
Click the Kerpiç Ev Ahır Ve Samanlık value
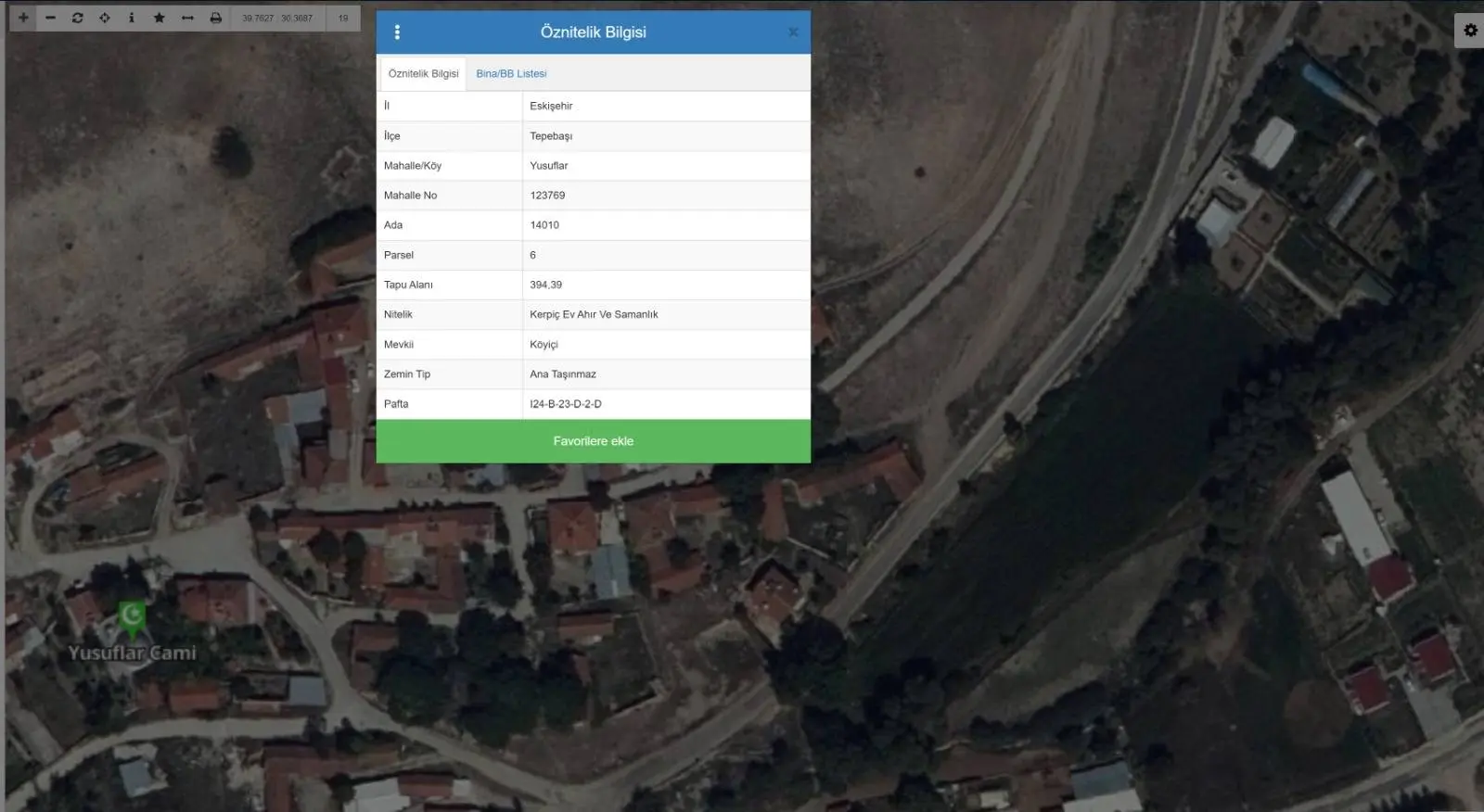coord(594,315)
